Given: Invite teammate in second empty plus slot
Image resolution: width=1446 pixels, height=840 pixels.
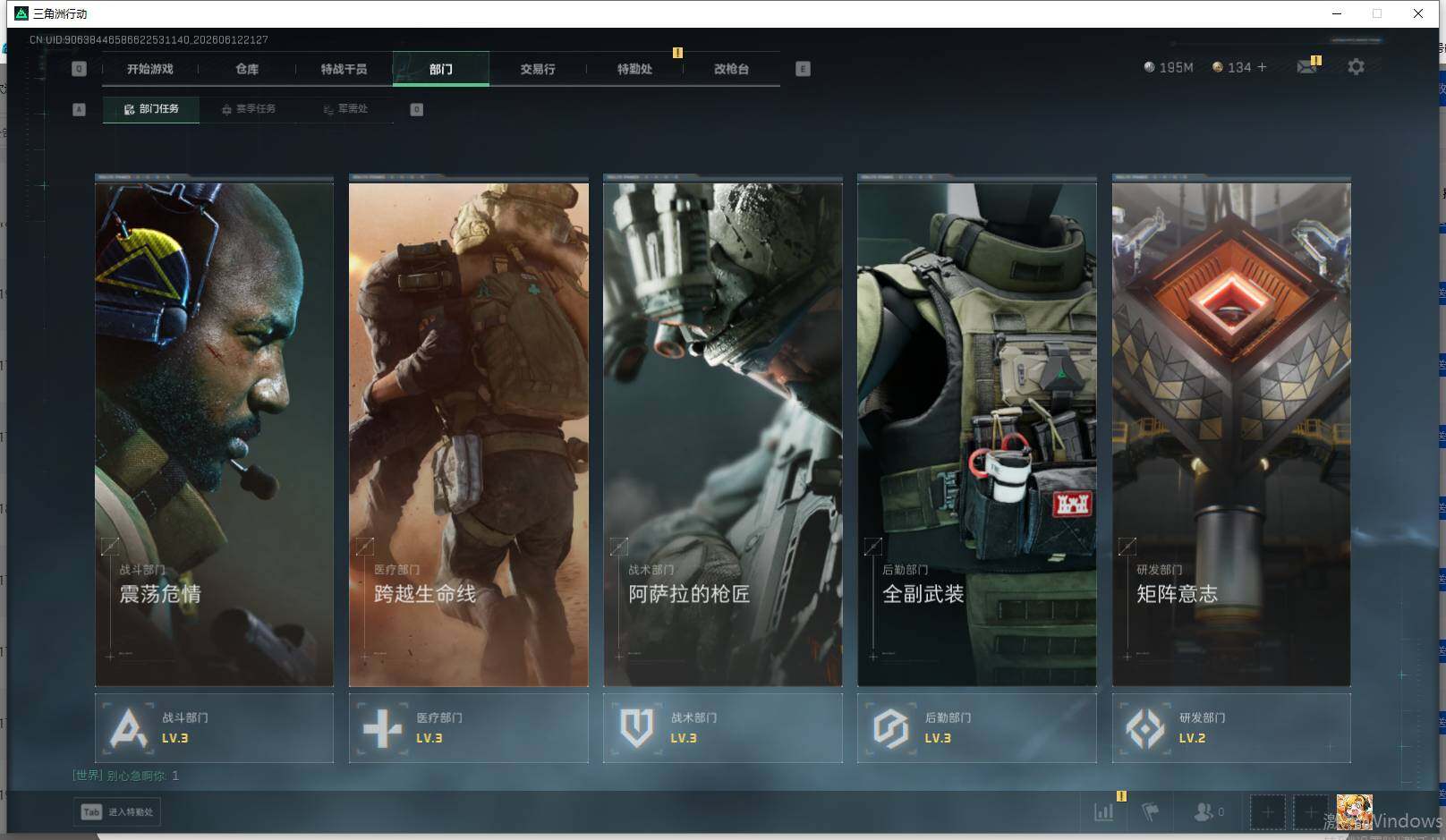Looking at the screenshot, I should [1311, 812].
